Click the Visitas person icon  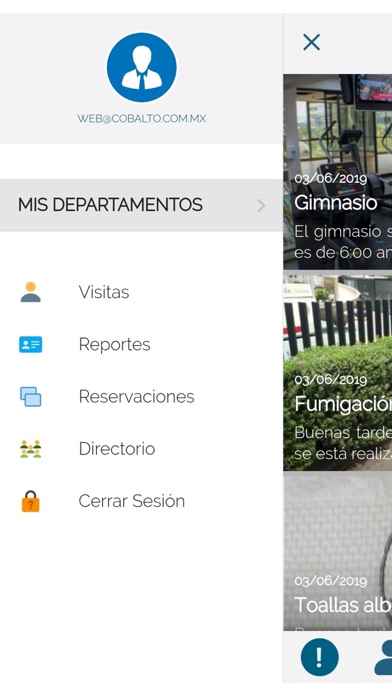pyautogui.click(x=31, y=292)
